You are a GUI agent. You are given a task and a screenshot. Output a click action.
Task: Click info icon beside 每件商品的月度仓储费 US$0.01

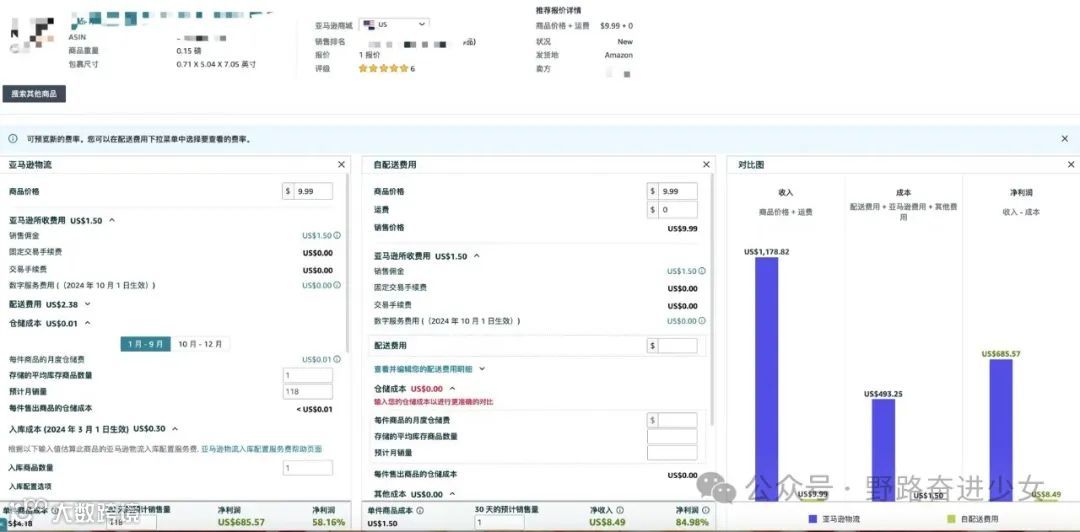pyautogui.click(x=337, y=359)
